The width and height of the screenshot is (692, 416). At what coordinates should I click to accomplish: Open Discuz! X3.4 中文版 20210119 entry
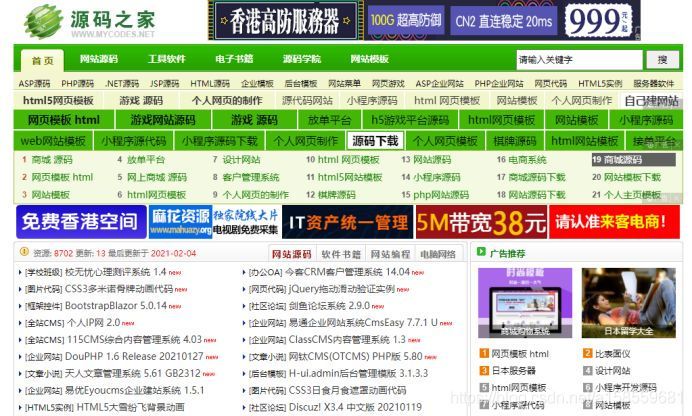355,407
